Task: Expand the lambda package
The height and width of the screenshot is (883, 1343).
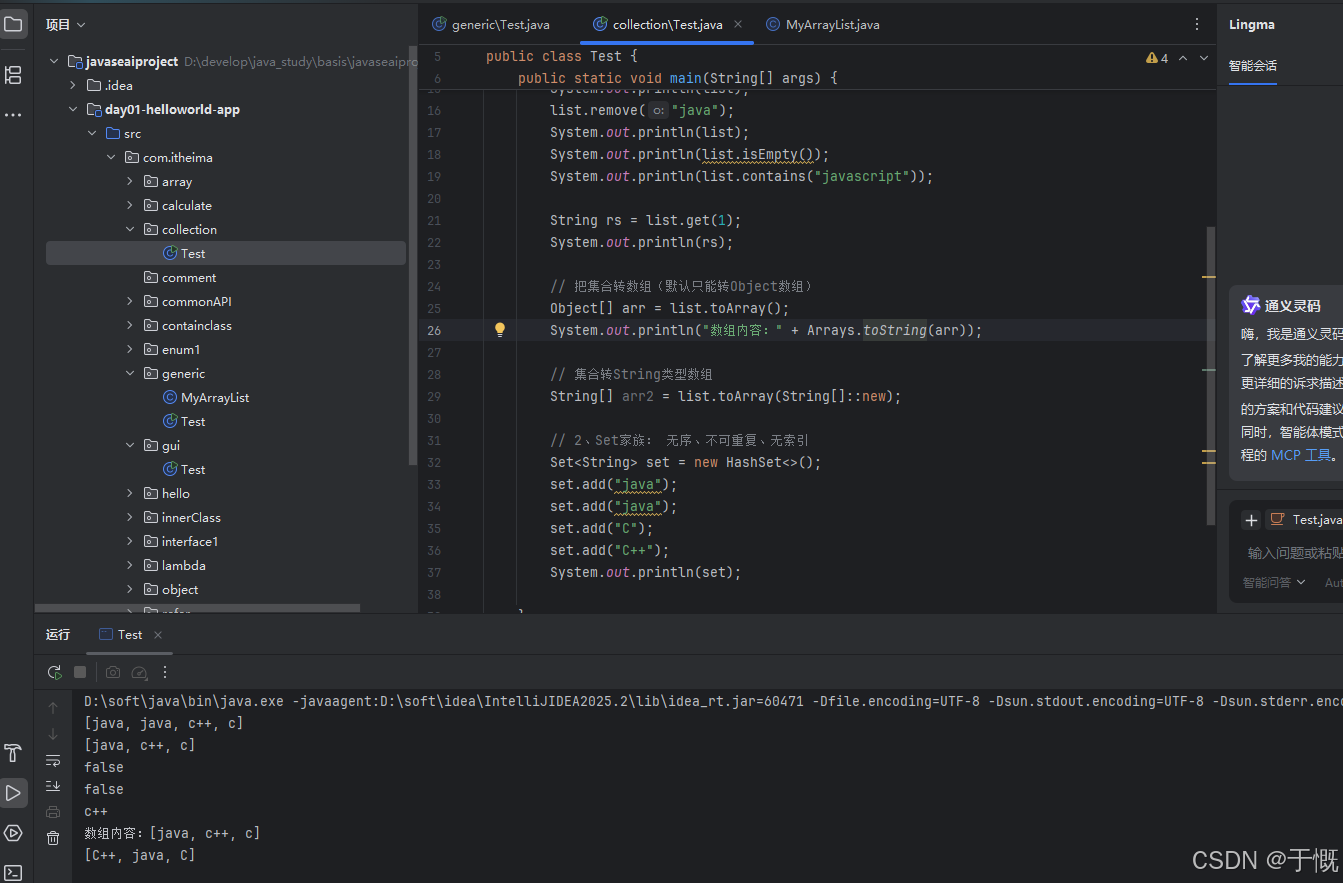Action: click(x=130, y=565)
